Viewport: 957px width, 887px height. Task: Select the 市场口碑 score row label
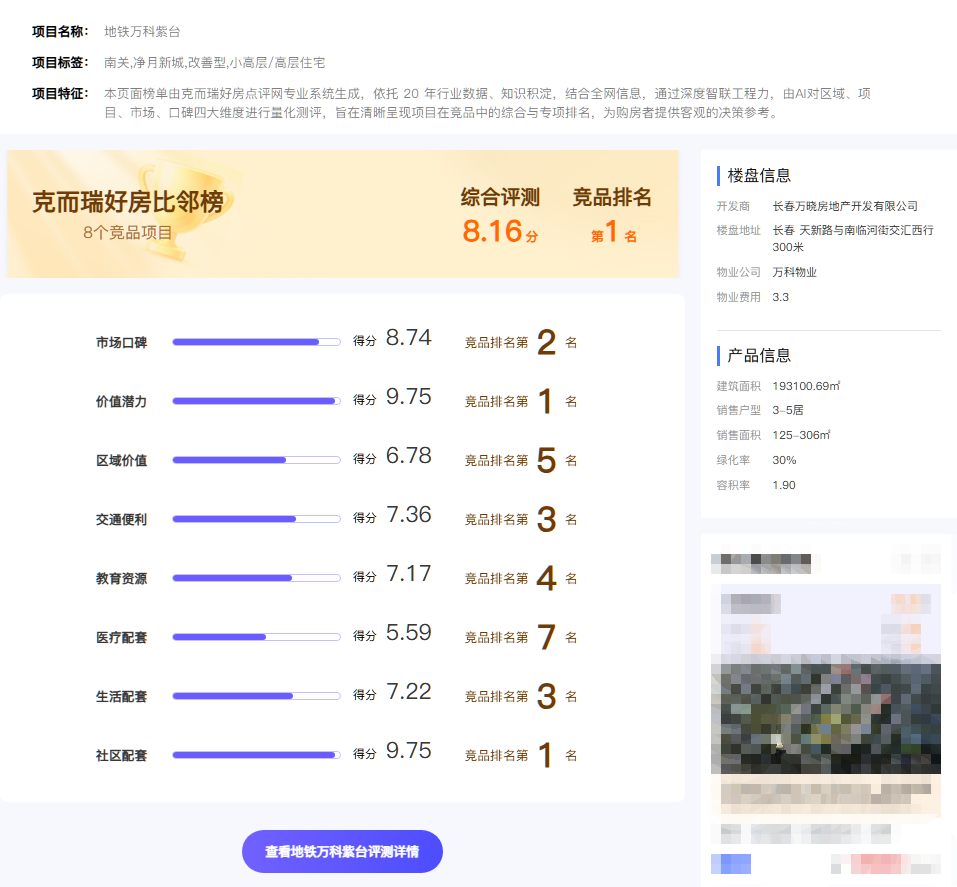coord(124,341)
